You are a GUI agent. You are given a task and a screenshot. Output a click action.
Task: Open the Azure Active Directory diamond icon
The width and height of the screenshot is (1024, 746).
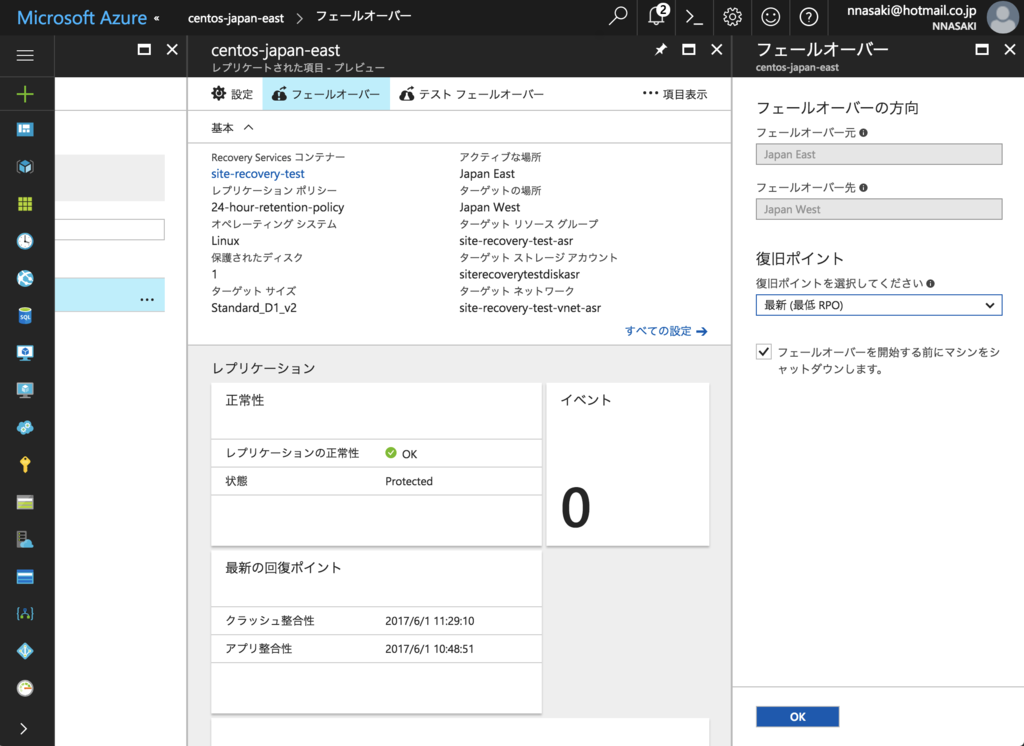tap(25, 651)
